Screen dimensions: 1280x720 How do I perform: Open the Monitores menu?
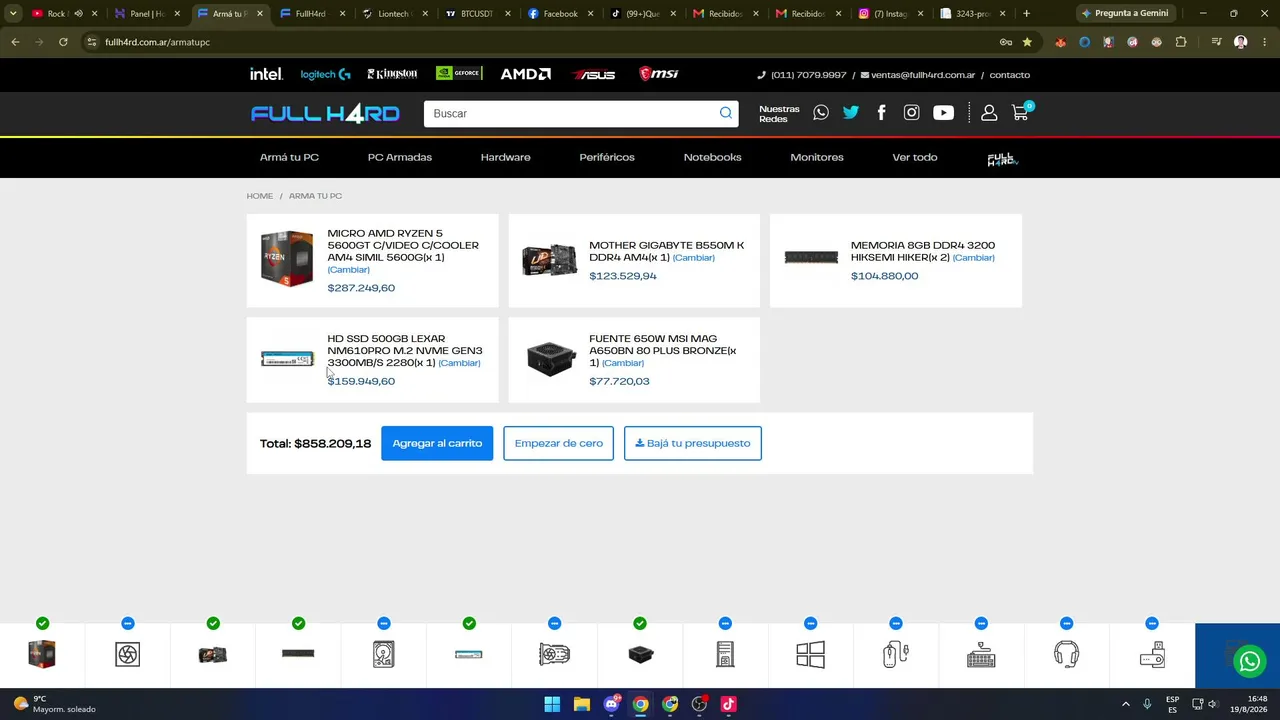click(x=817, y=157)
